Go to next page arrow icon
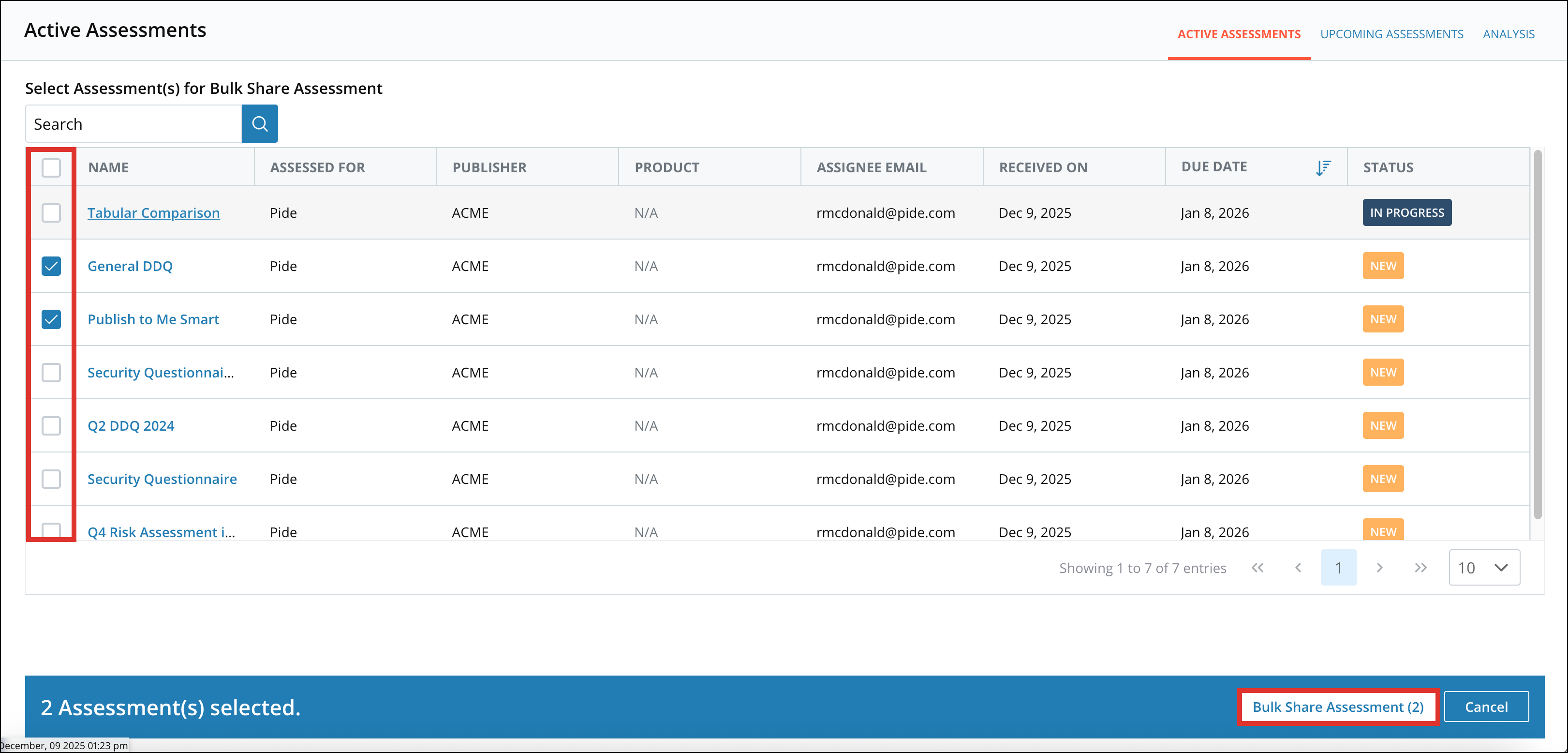1568x753 pixels. pyautogui.click(x=1379, y=568)
